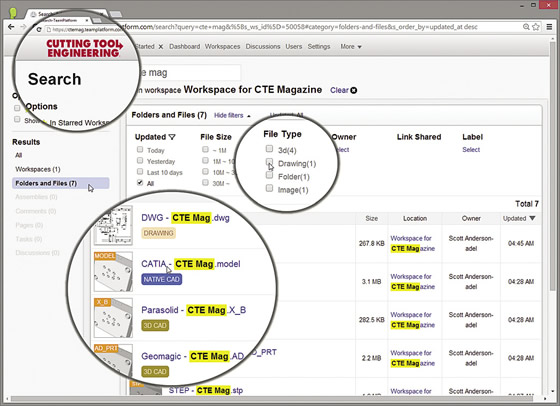The height and width of the screenshot is (406, 560).
Task: Toggle Today updated filter checkbox
Action: point(140,149)
